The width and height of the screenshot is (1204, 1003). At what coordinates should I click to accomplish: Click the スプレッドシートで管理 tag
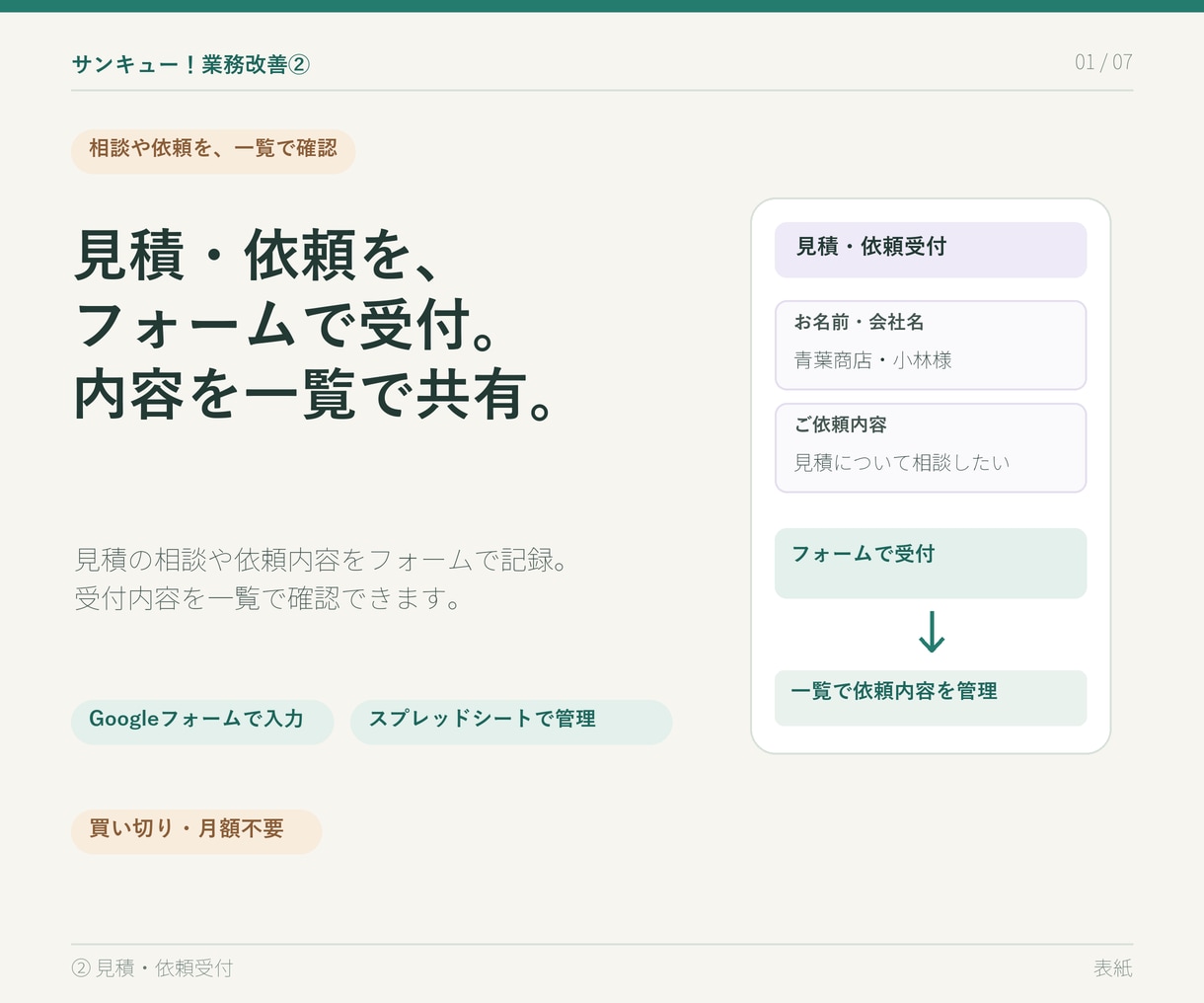pos(511,722)
